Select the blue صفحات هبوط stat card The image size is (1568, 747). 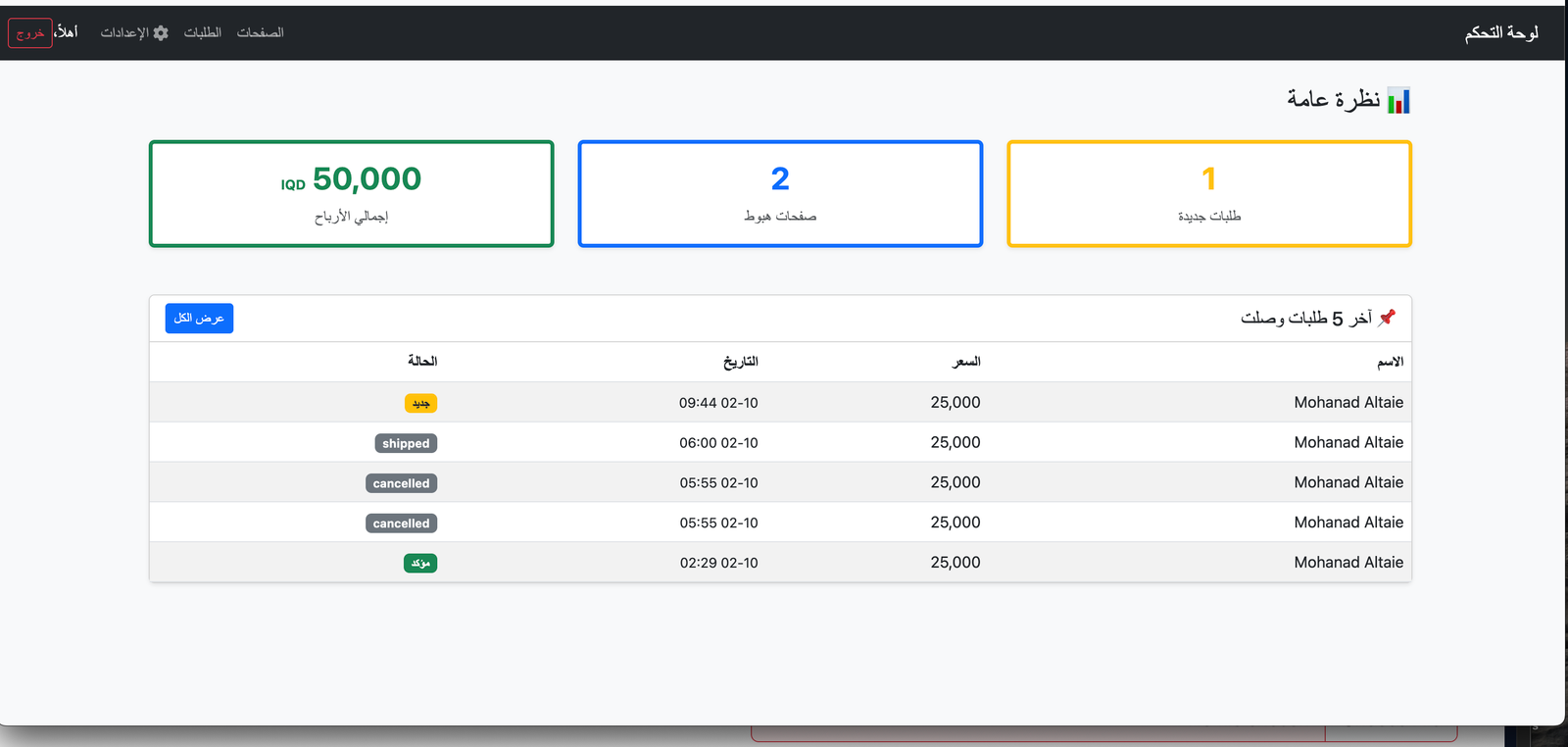[780, 194]
